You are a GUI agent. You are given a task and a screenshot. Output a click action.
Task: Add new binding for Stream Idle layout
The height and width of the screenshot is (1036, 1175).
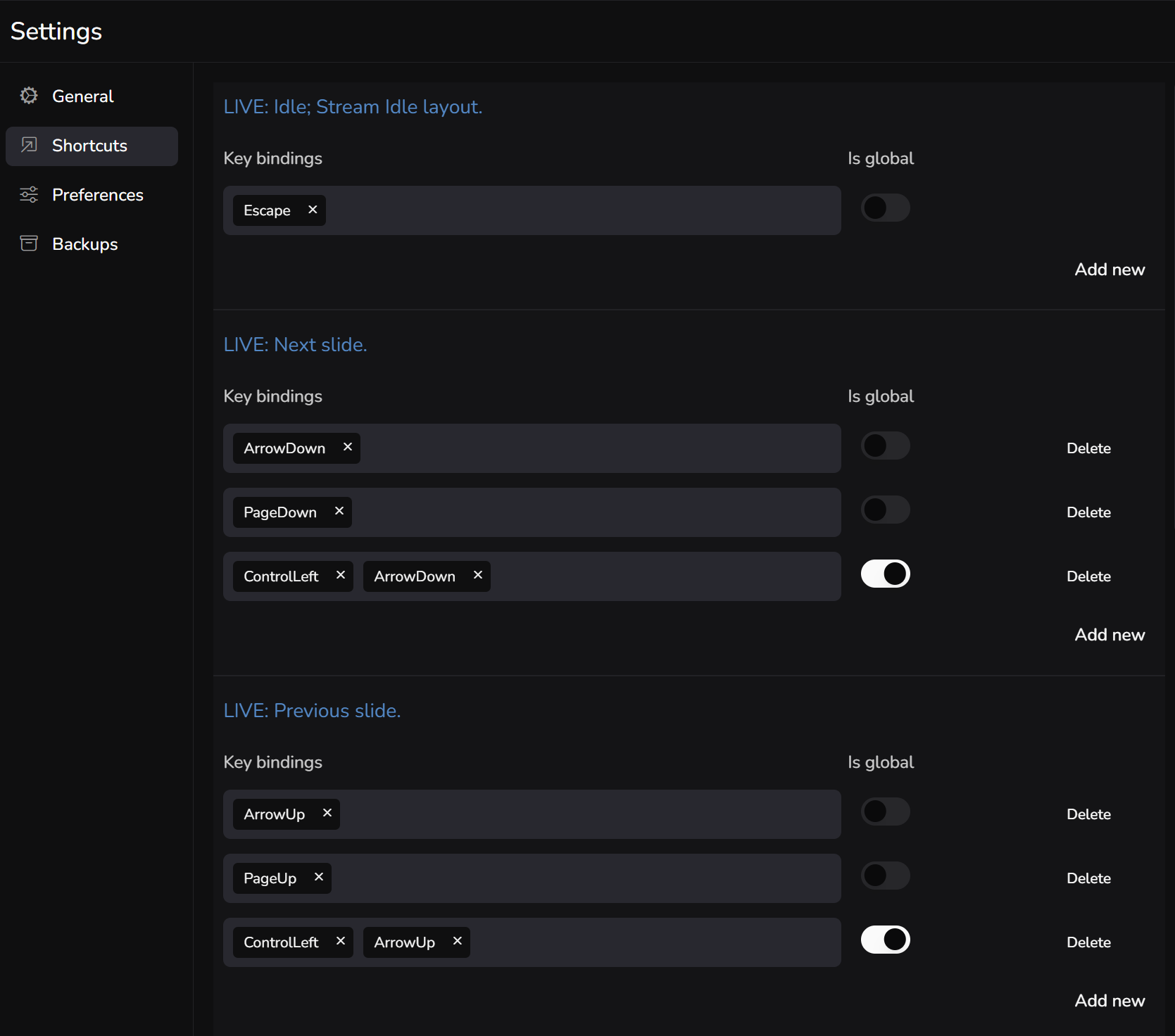point(1110,270)
